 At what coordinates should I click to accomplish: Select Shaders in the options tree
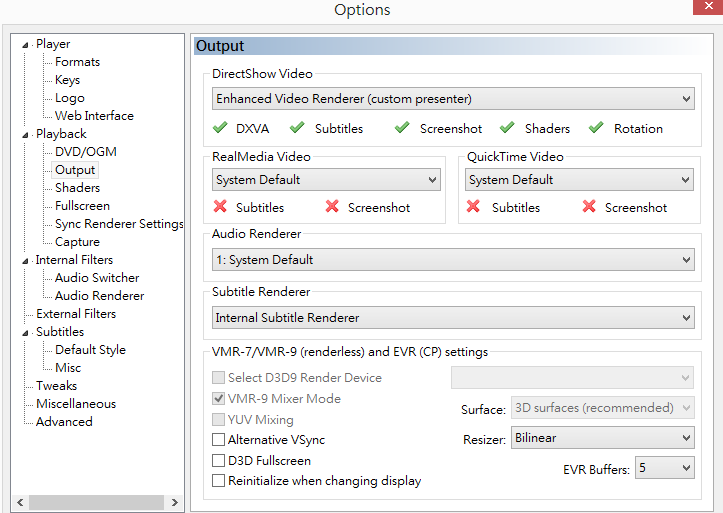(x=77, y=188)
